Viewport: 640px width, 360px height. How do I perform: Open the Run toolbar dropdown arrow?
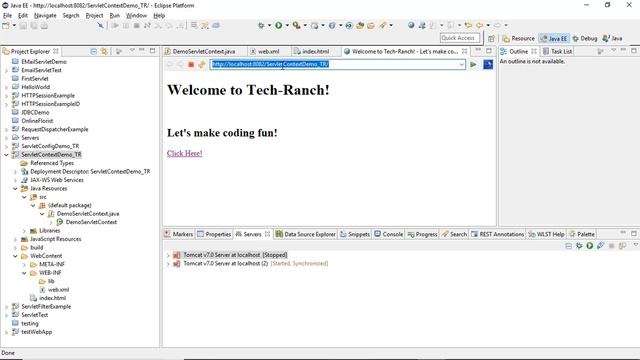pos(287,26)
